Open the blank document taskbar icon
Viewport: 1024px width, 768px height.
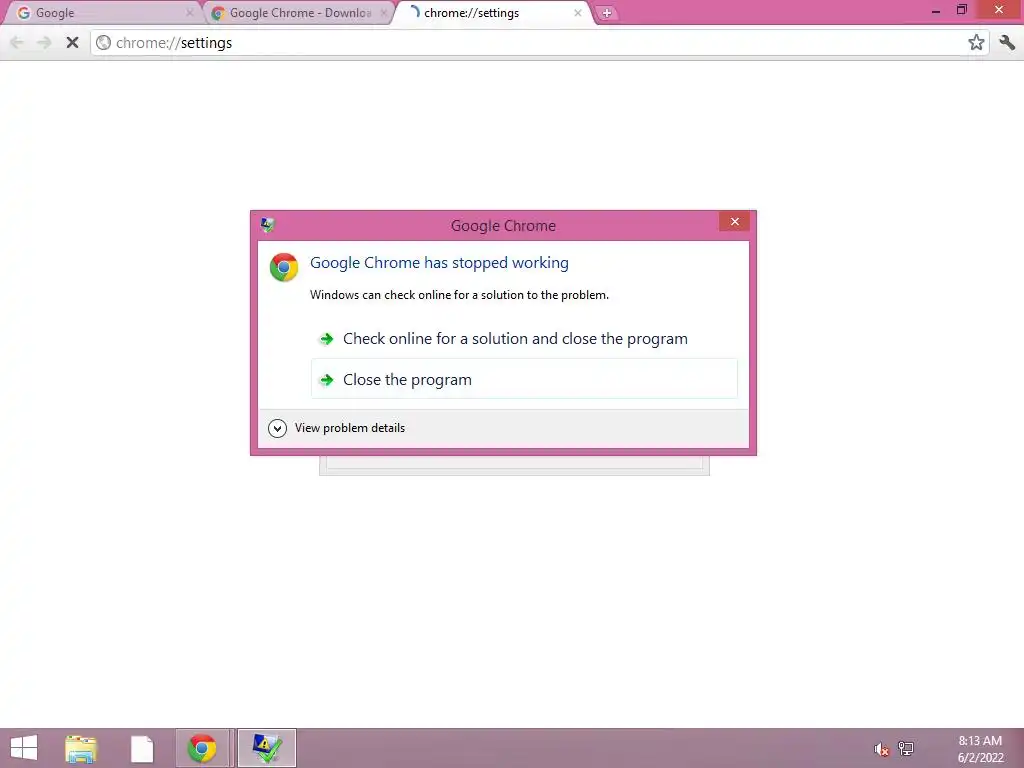[142, 748]
